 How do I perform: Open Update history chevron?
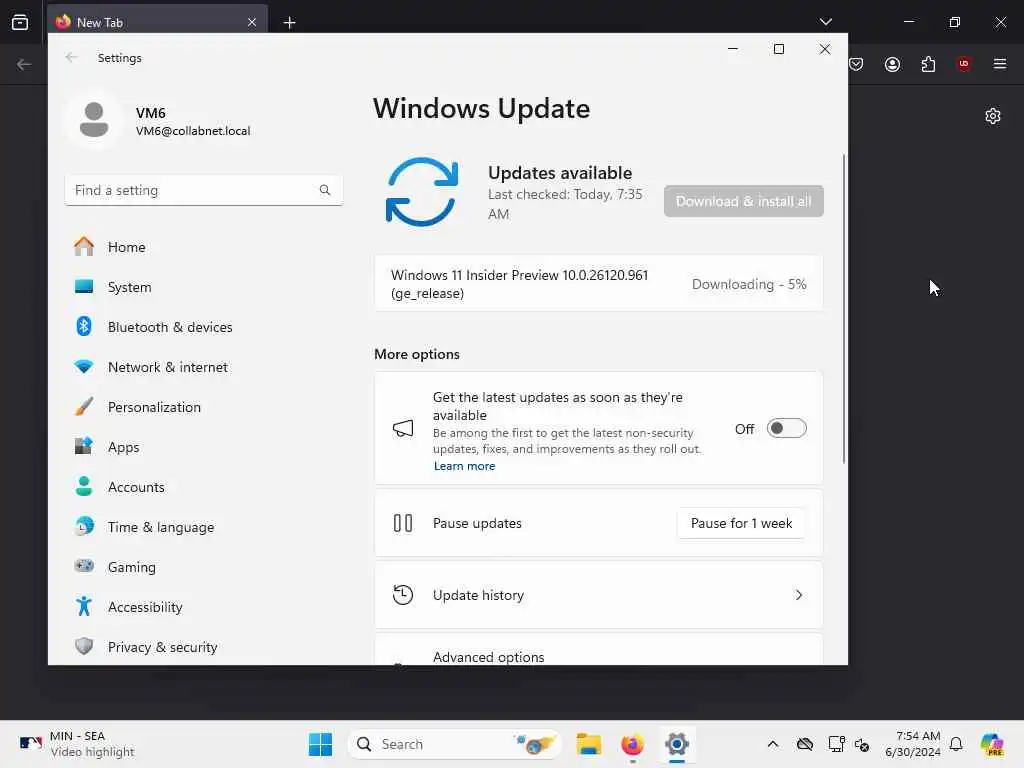[x=798, y=595]
